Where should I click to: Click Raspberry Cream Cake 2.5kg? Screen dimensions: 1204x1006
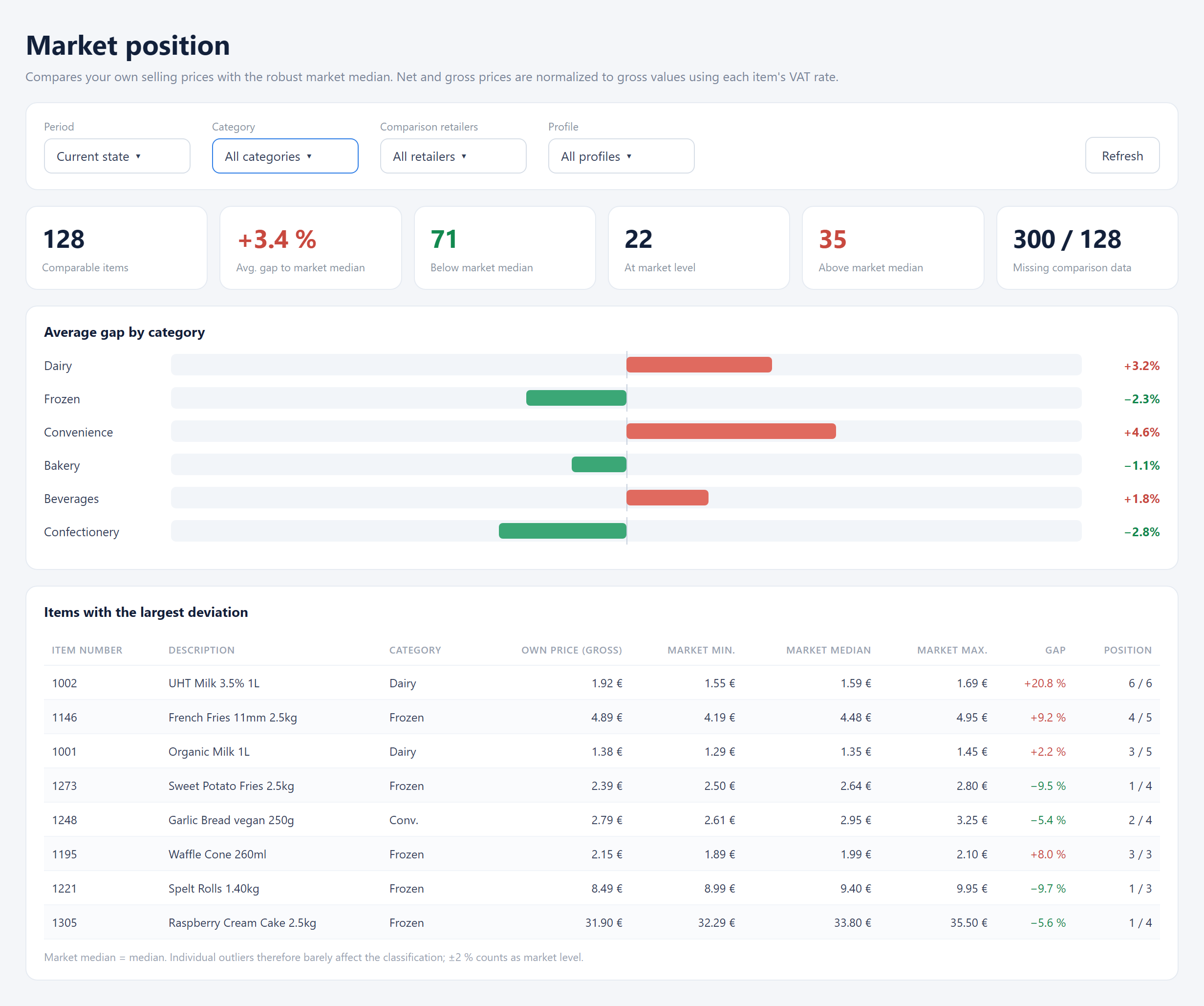(x=242, y=923)
